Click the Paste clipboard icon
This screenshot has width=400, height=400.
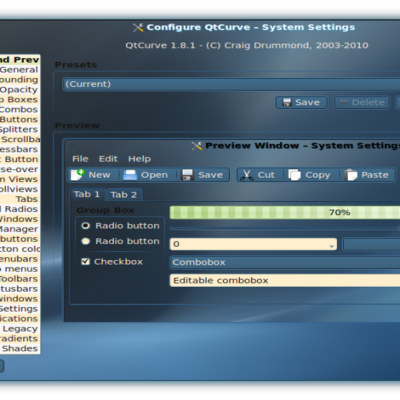pos(351,175)
